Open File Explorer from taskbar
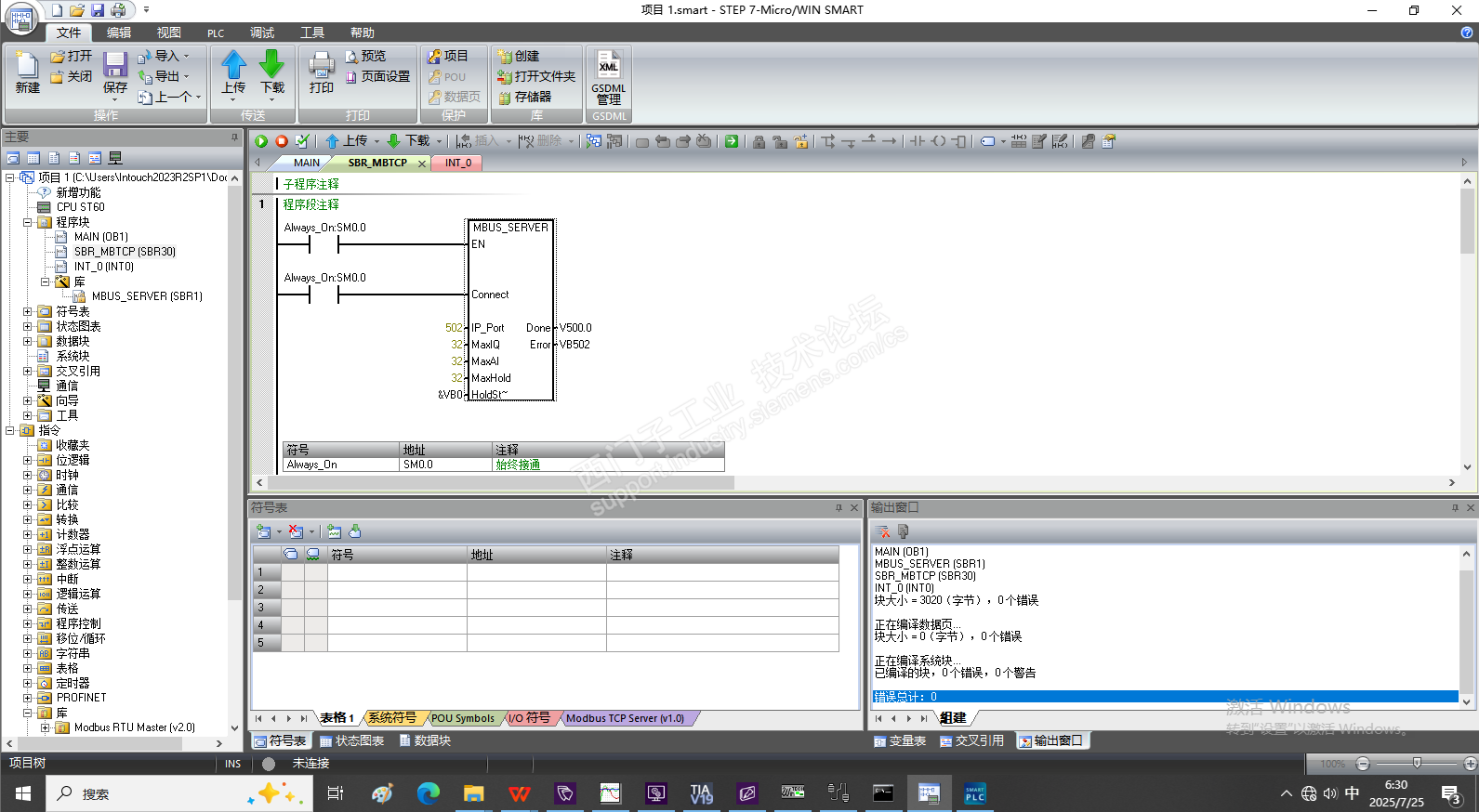Image resolution: width=1479 pixels, height=812 pixels. click(473, 793)
